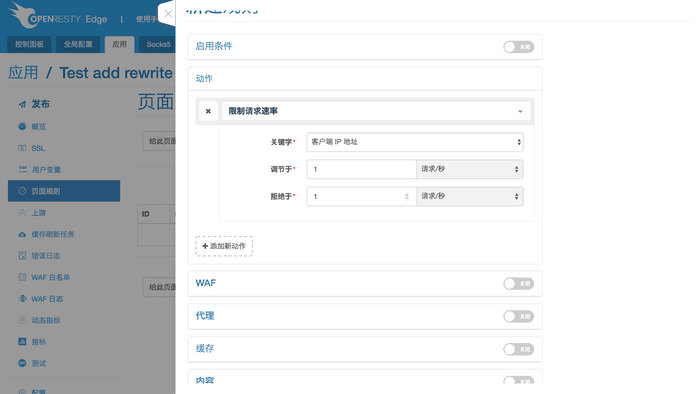Open the 缓存刷新任务 cloud icon
700x394 pixels.
click(22, 234)
